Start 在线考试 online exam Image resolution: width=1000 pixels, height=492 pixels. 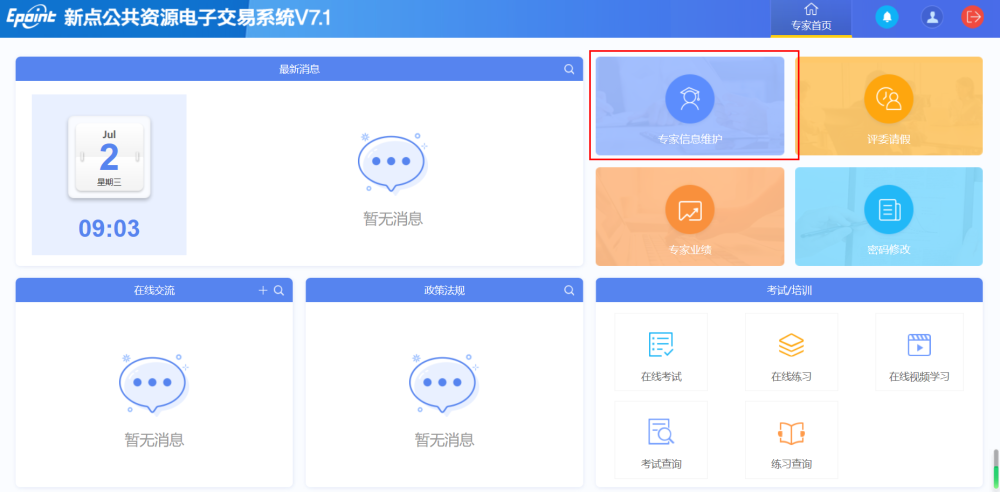point(661,353)
